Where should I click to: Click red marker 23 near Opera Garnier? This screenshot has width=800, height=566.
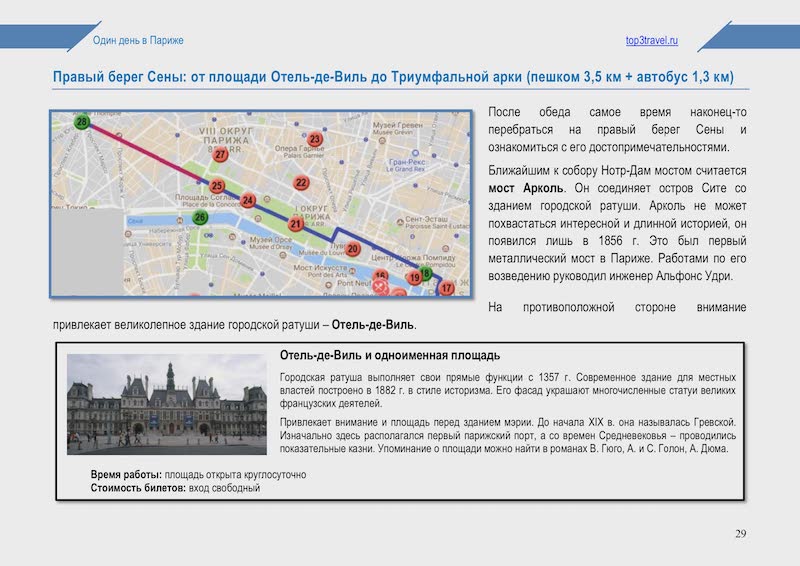pos(315,139)
